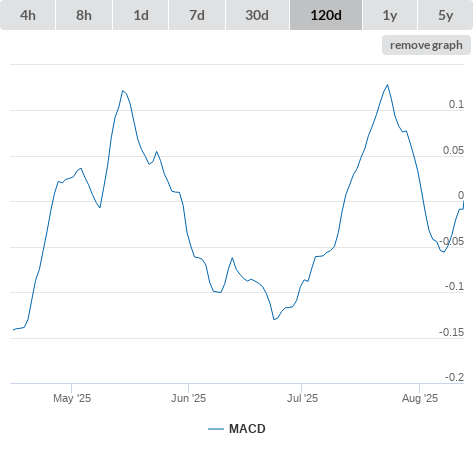Screen dimensions: 474x455
Task: Switch to the 7d time range
Action: [x=197, y=15]
